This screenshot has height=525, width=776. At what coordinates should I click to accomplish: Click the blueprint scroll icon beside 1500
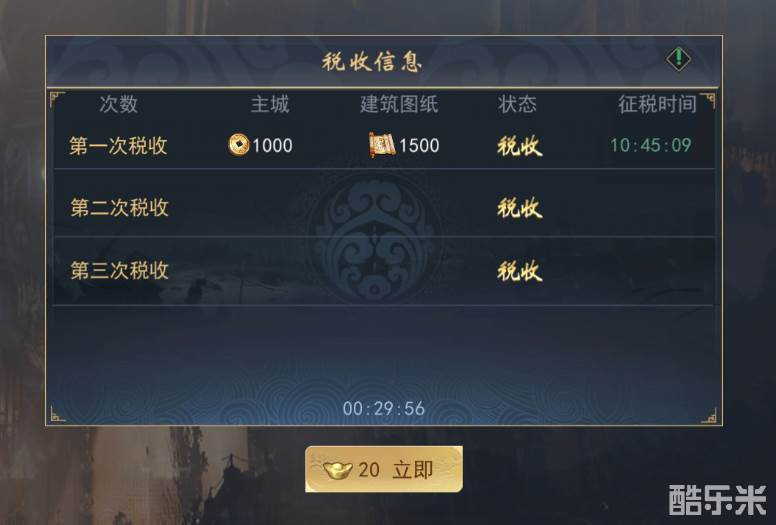pyautogui.click(x=382, y=145)
